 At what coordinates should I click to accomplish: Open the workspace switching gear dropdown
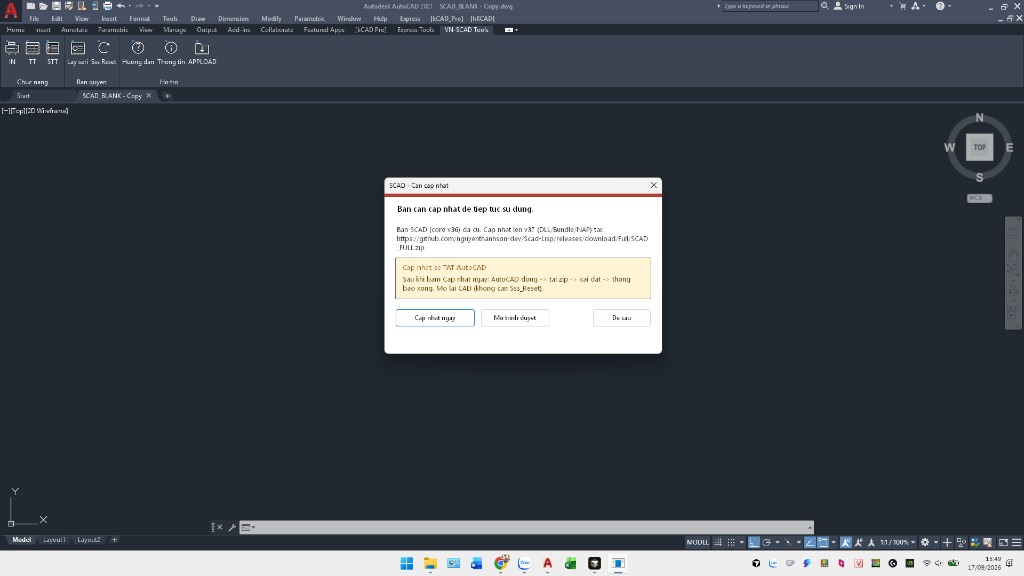pyautogui.click(x=936, y=542)
